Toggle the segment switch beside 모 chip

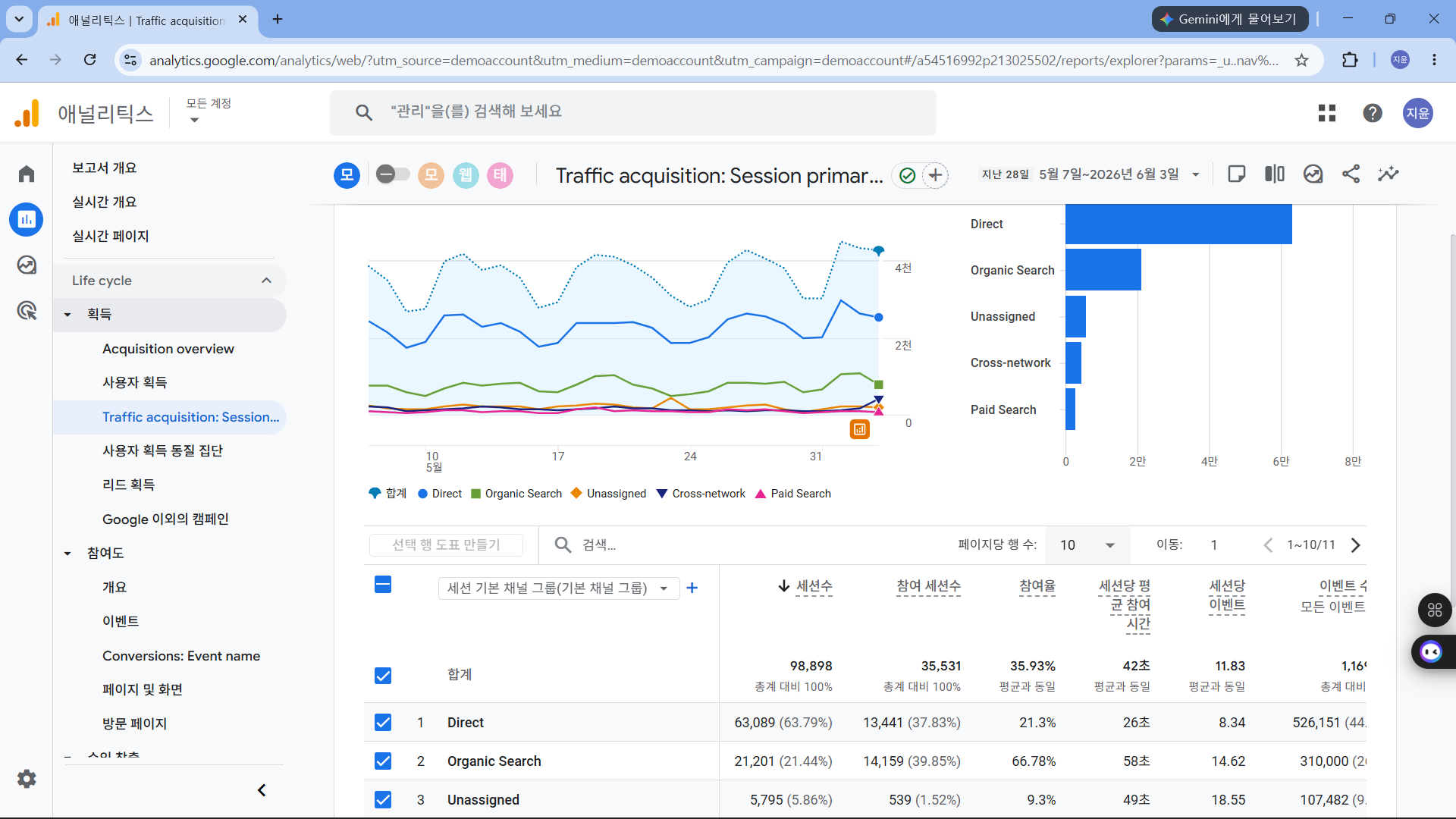pos(393,175)
